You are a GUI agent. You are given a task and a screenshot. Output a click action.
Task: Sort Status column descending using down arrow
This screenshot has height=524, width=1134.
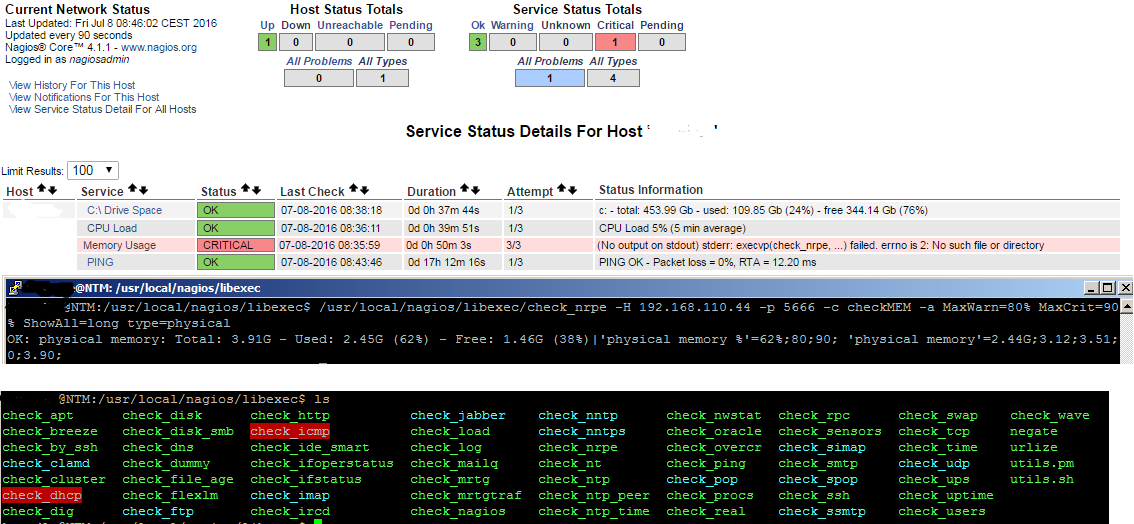256,190
